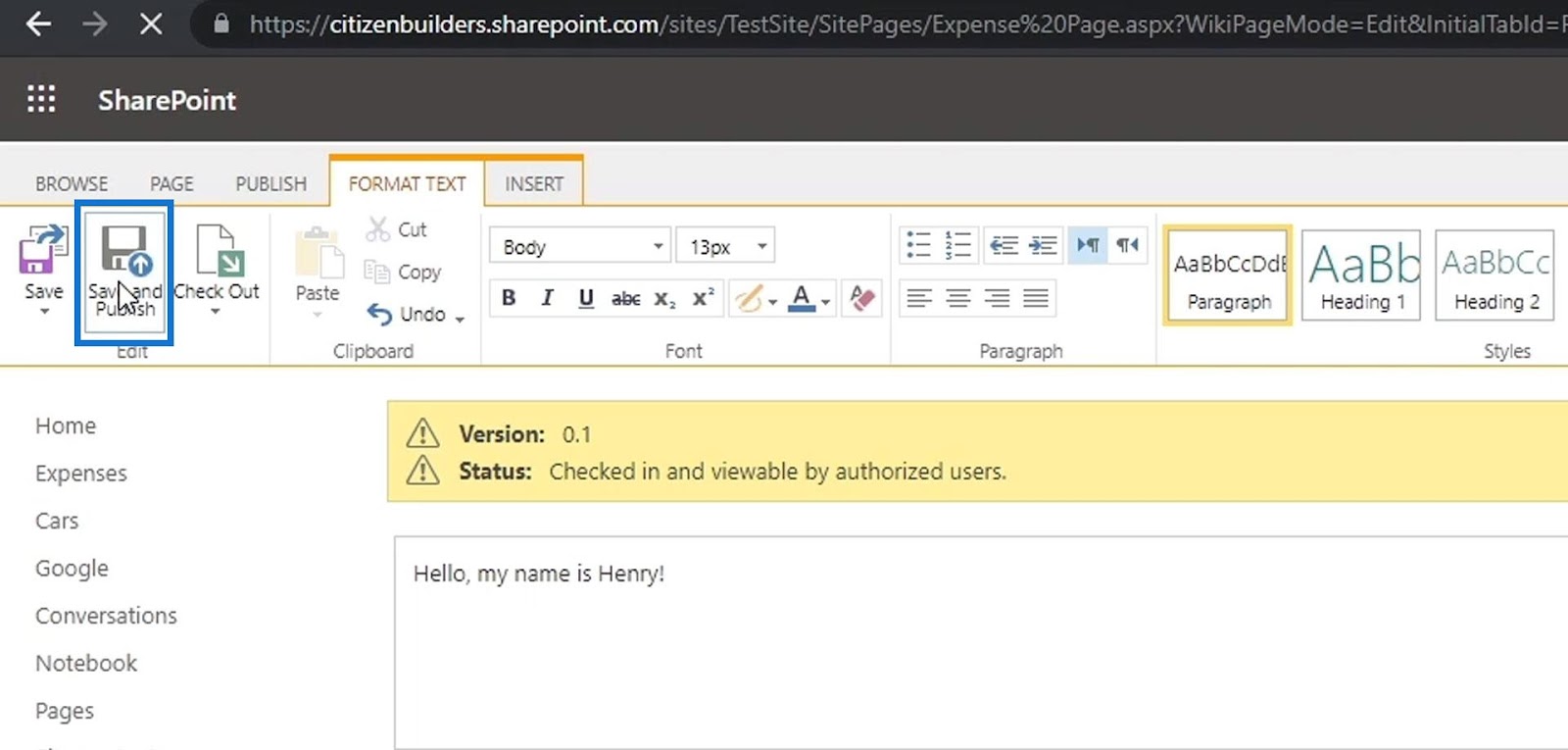Image resolution: width=1568 pixels, height=750 pixels.
Task: Click the Outdent icon
Action: [x=1004, y=245]
